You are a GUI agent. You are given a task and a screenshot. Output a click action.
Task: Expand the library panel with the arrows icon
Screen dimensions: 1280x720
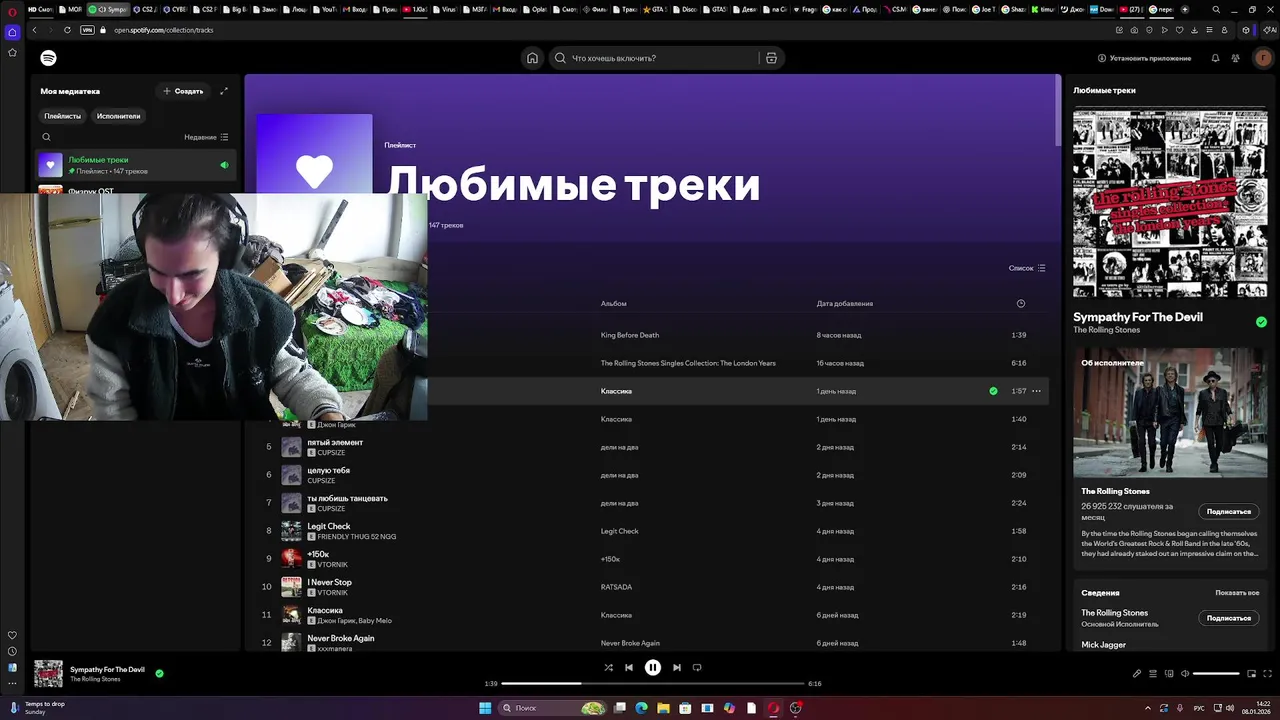coord(224,91)
